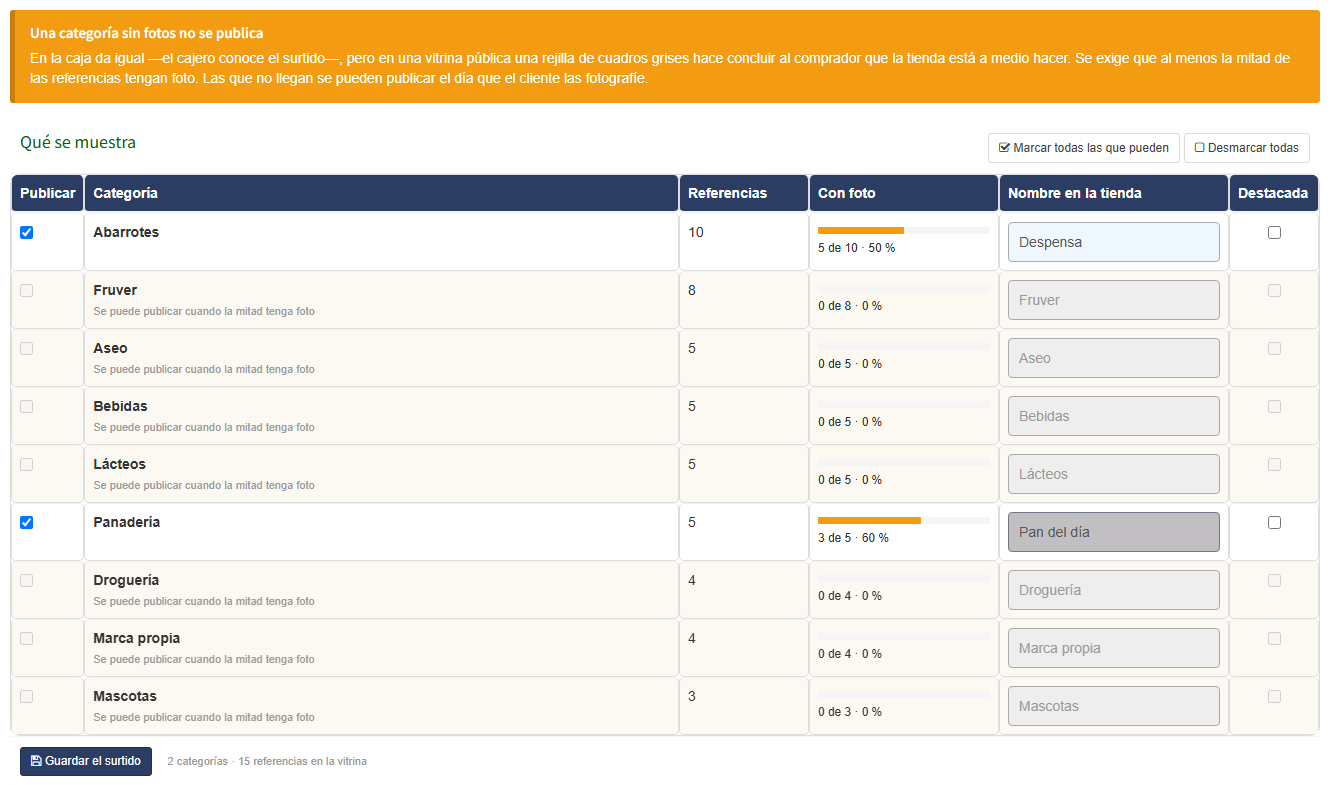
Task: Click the text '3 de 5 · 60 %'
Action: pyautogui.click(x=853, y=538)
